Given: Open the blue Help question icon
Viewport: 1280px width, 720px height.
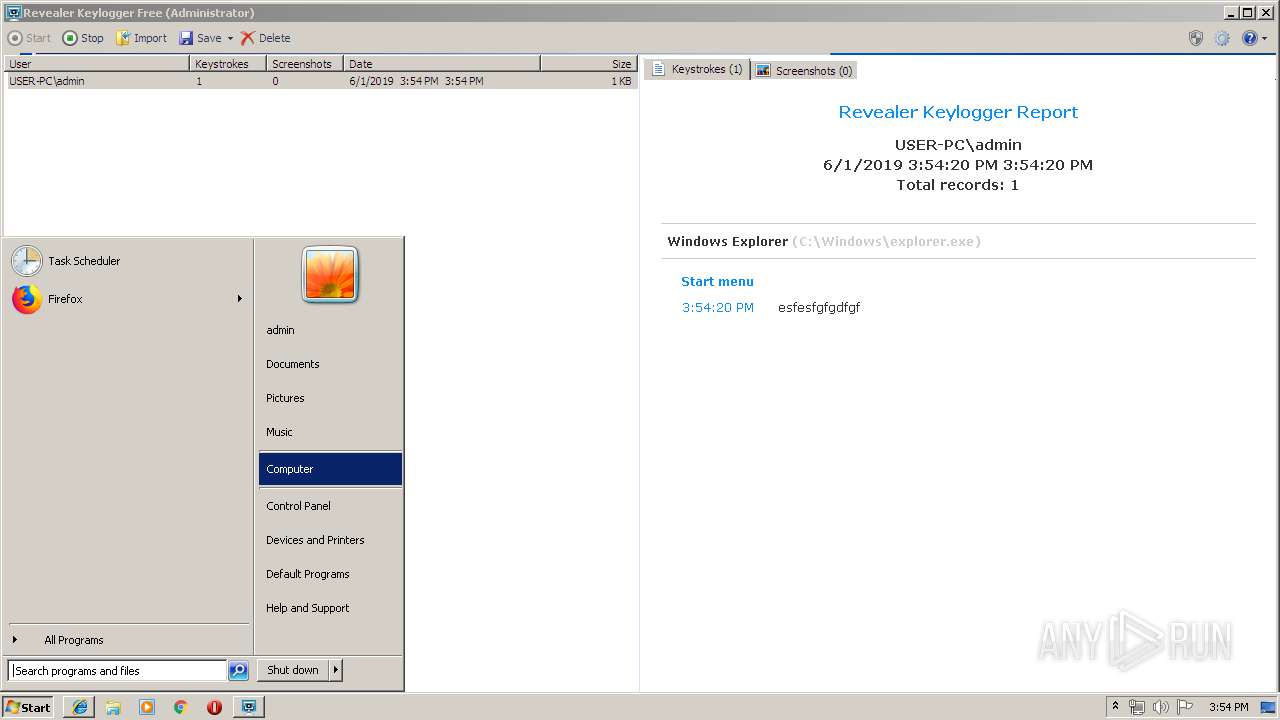Looking at the screenshot, I should (x=1249, y=38).
